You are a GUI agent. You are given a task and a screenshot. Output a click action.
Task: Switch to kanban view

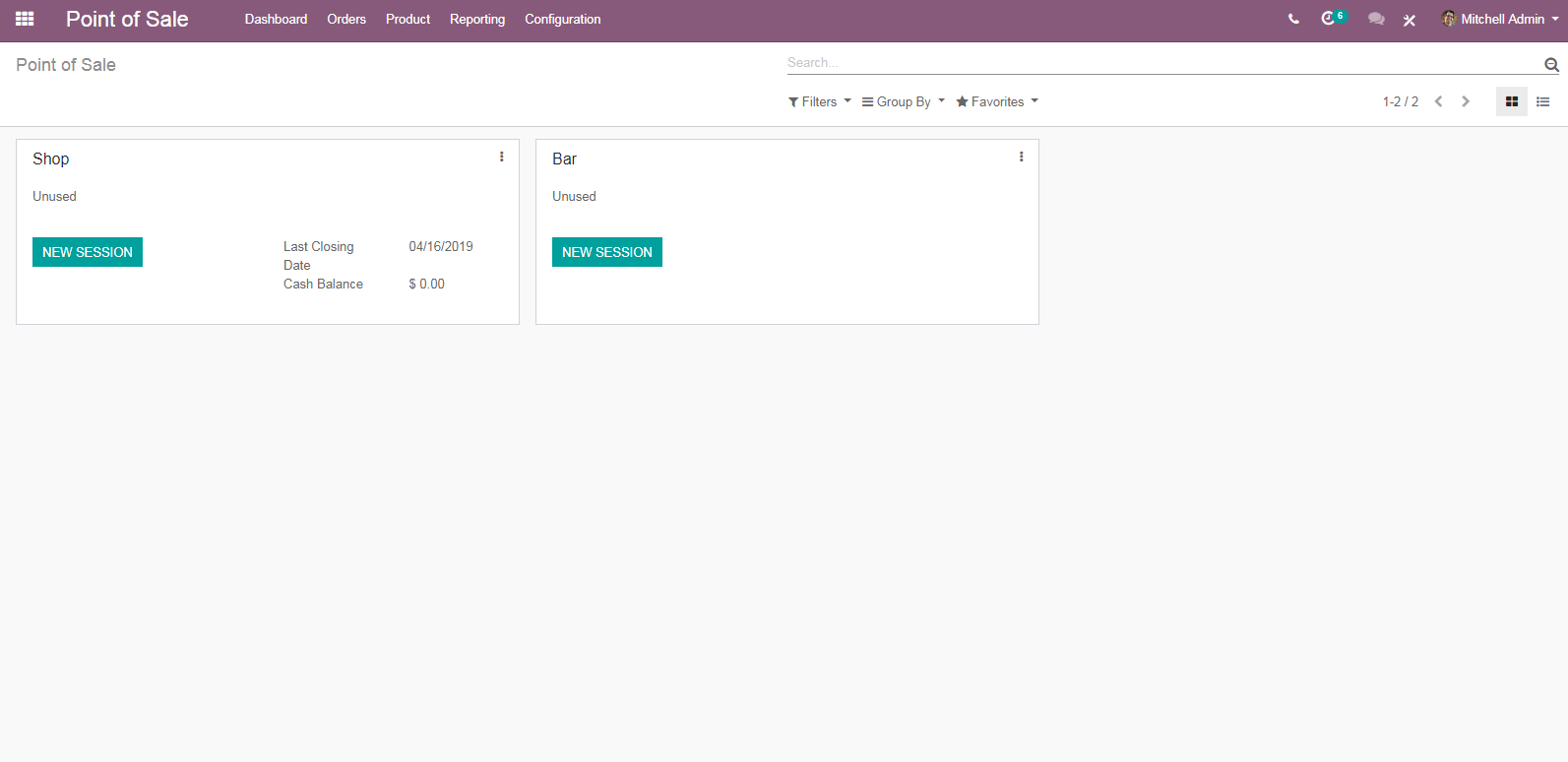(x=1512, y=101)
